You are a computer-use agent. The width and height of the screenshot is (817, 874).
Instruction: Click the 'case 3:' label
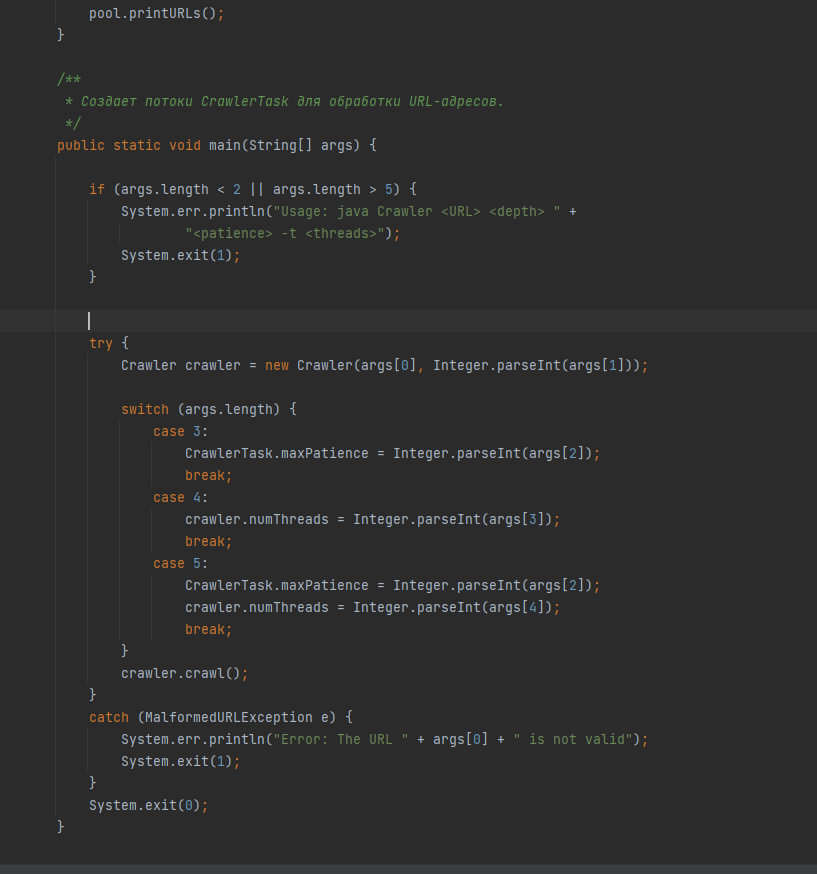(181, 432)
